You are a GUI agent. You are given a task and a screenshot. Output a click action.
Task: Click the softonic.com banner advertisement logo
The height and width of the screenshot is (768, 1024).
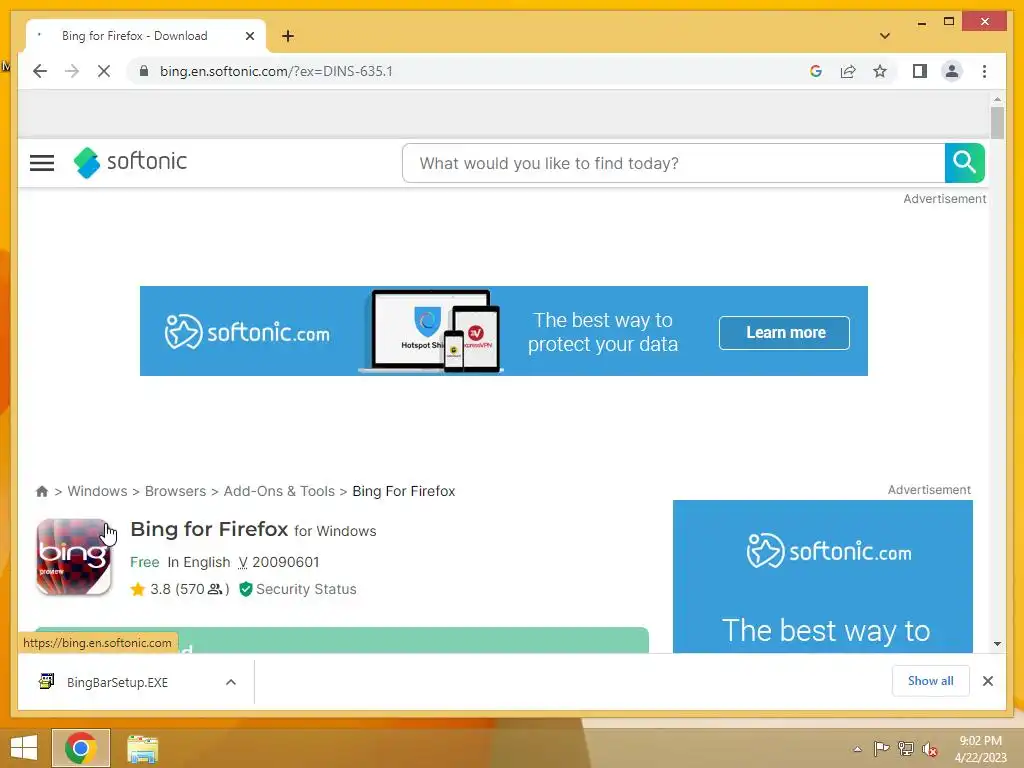click(247, 332)
